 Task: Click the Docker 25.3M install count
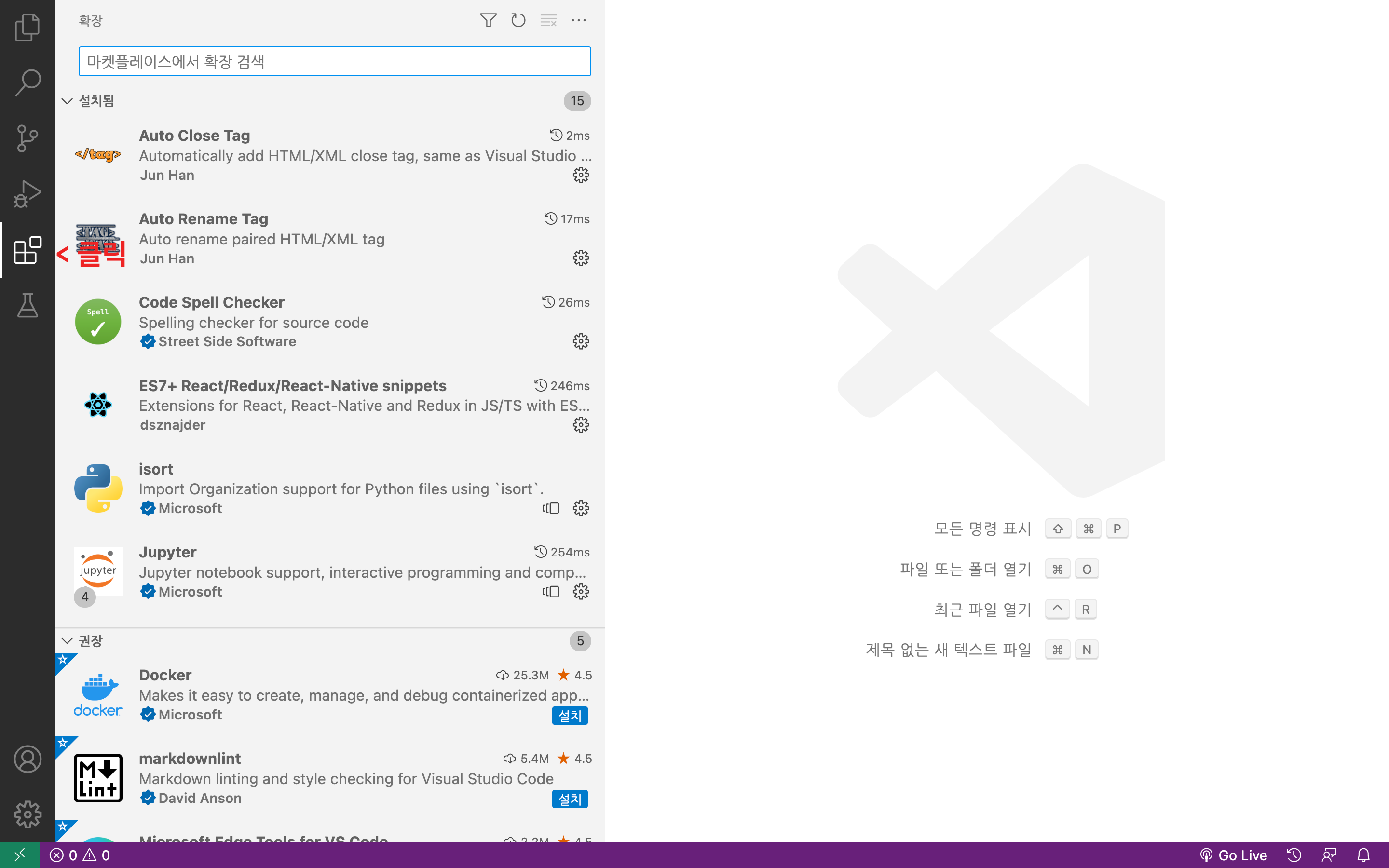[x=522, y=675]
